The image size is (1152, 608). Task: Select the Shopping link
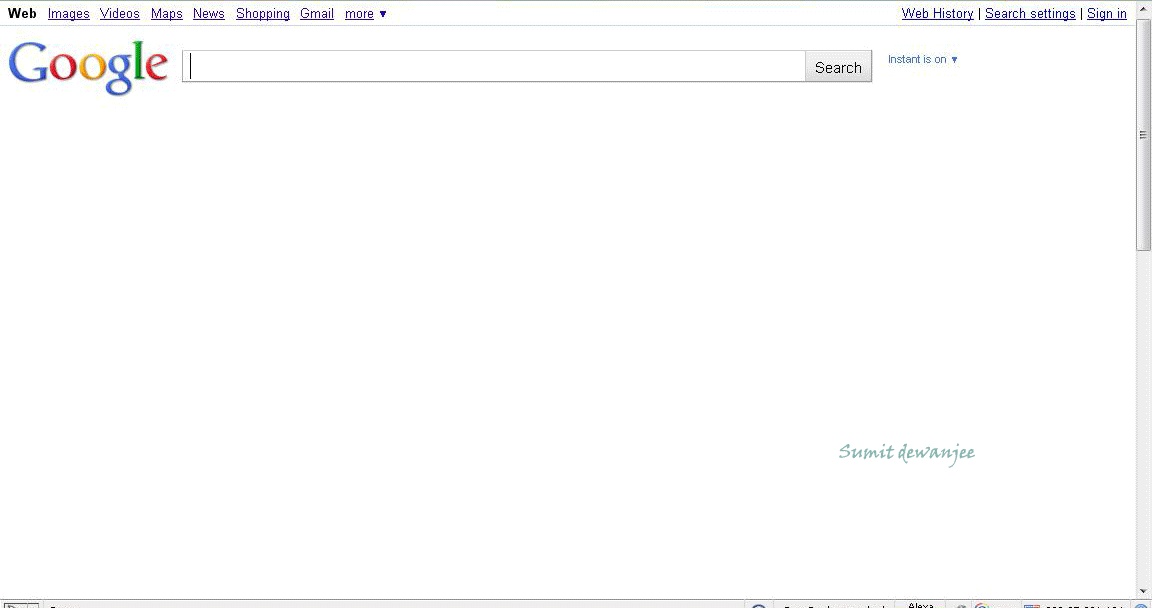pos(262,14)
